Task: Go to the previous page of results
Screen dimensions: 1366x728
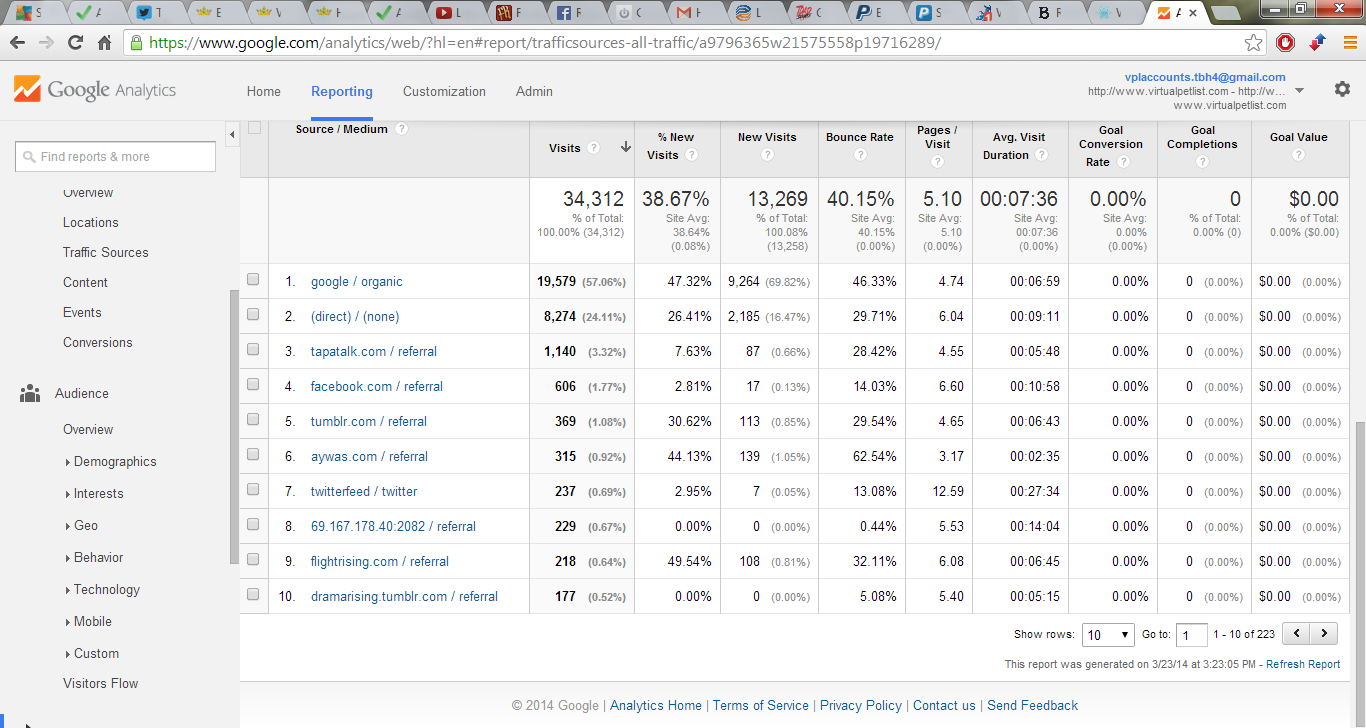Action: pyautogui.click(x=1297, y=633)
